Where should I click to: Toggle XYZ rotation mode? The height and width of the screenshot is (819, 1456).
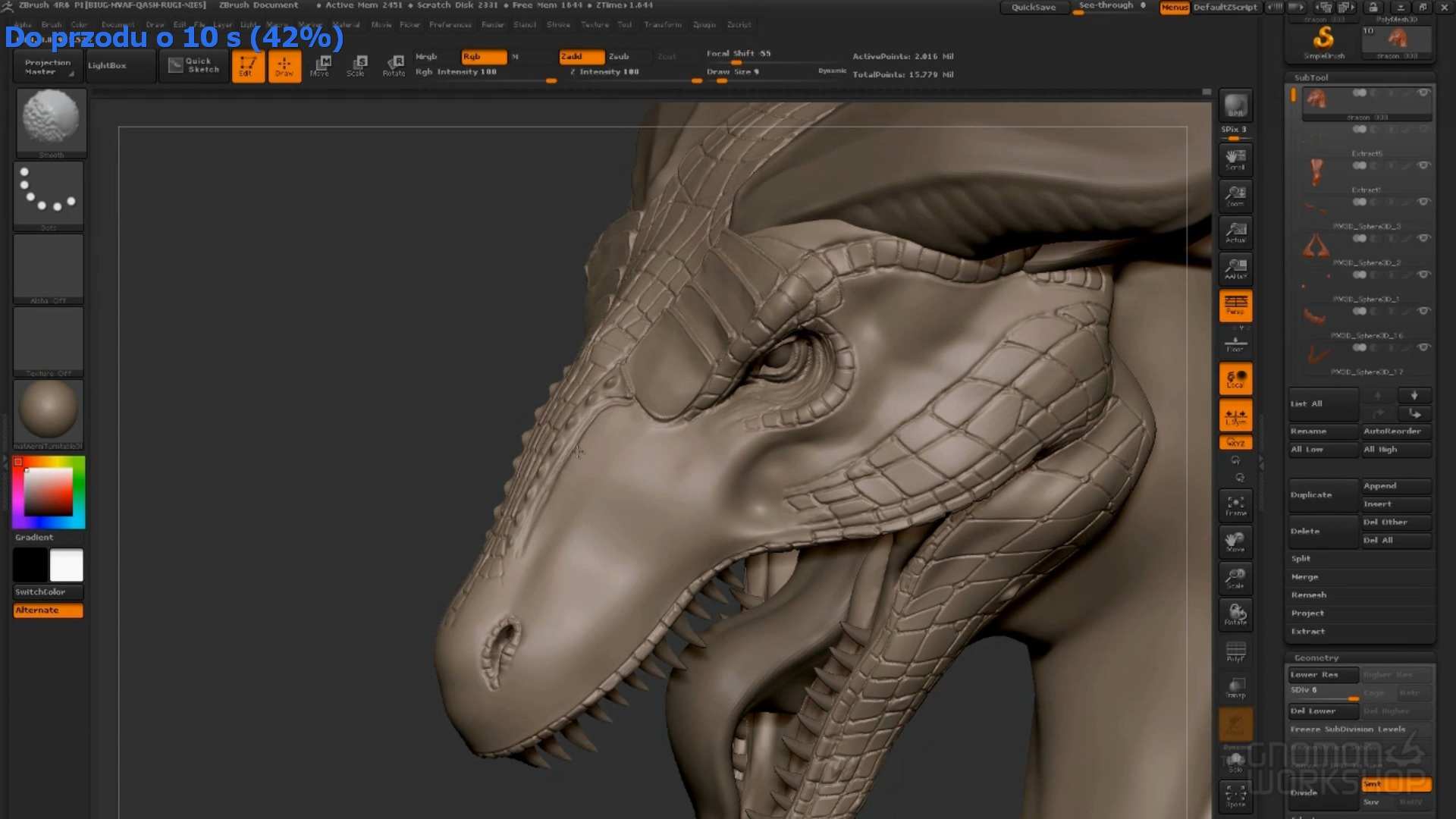coord(1235,442)
